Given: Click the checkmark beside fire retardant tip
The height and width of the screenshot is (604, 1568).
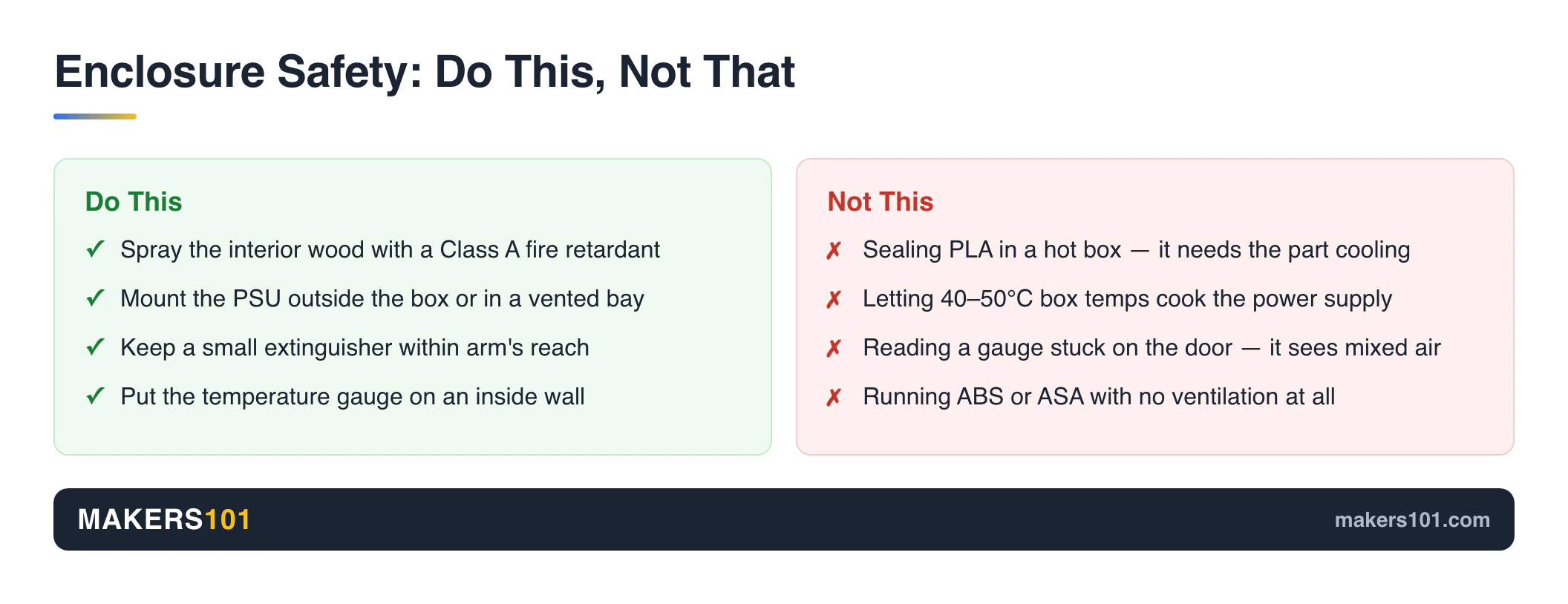Looking at the screenshot, I should point(95,249).
